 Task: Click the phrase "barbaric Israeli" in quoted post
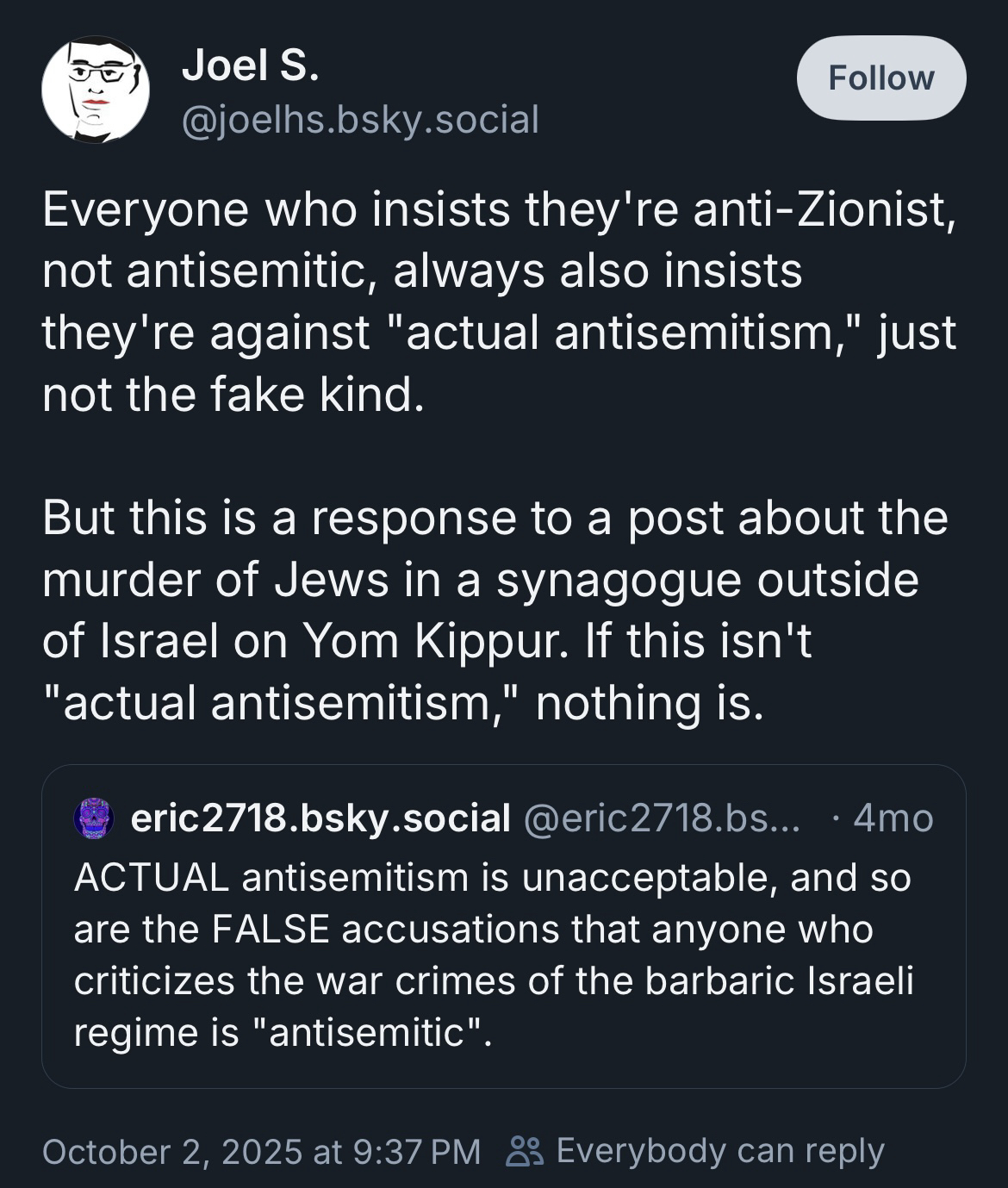pyautogui.click(x=779, y=981)
